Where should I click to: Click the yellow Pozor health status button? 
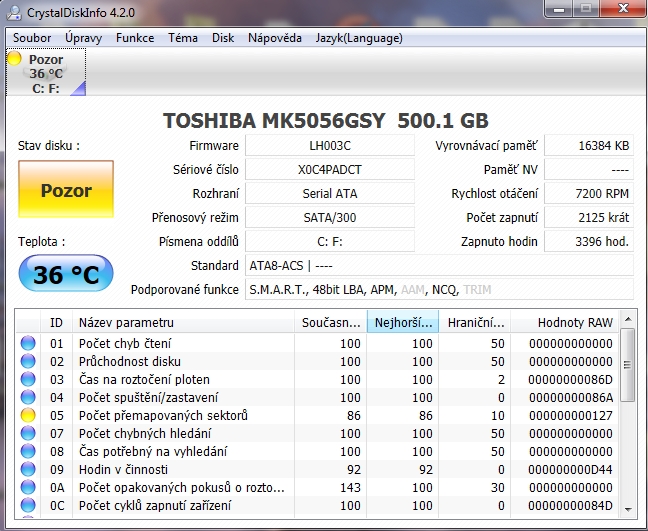[x=66, y=189]
